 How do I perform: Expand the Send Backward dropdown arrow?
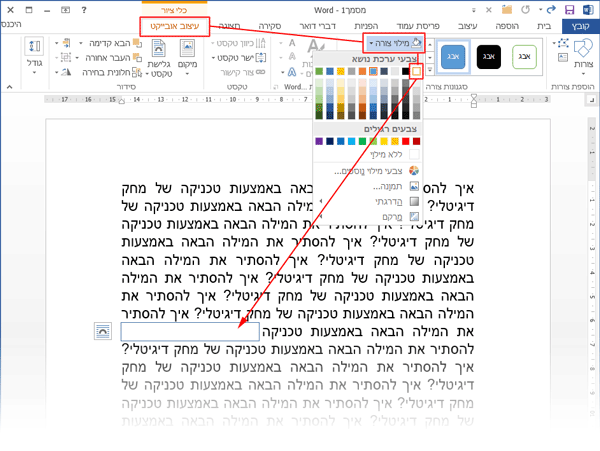77,58
